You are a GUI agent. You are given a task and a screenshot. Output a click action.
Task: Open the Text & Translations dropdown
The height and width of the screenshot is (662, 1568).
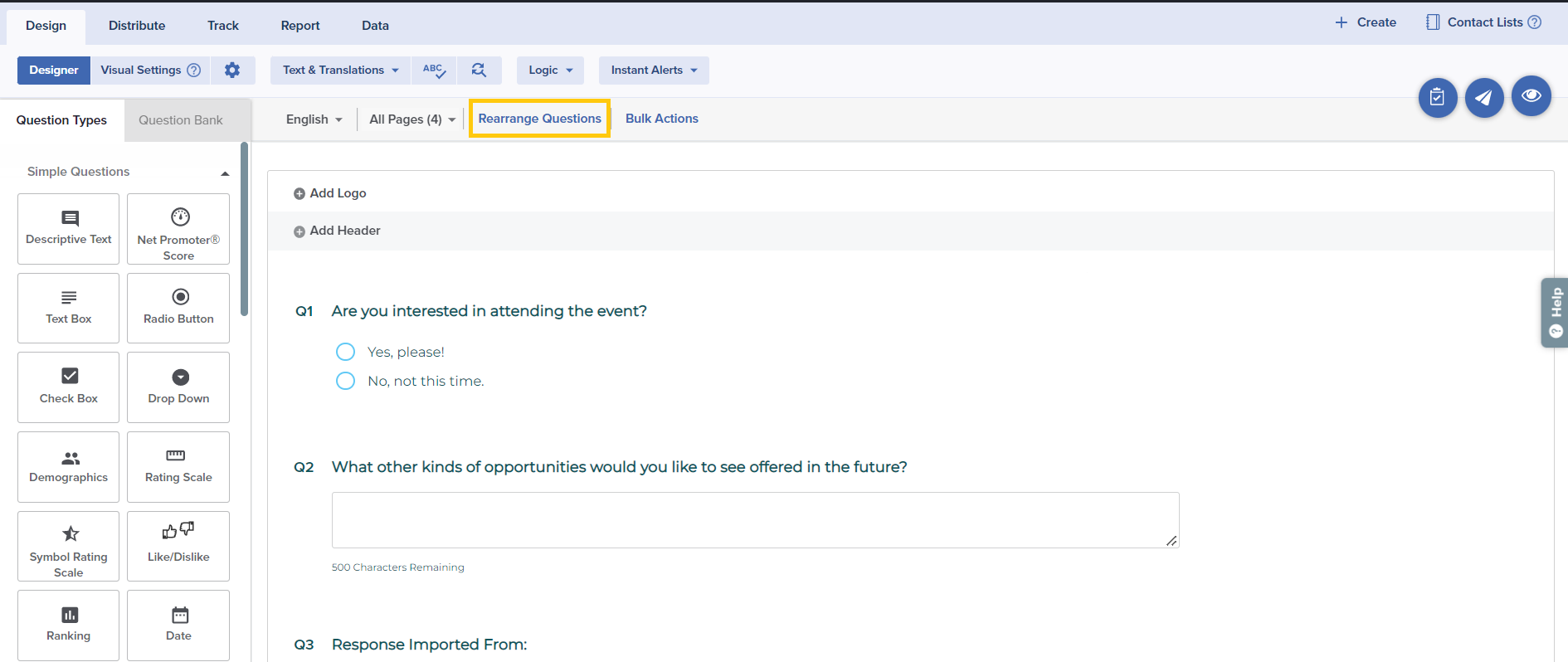point(340,71)
